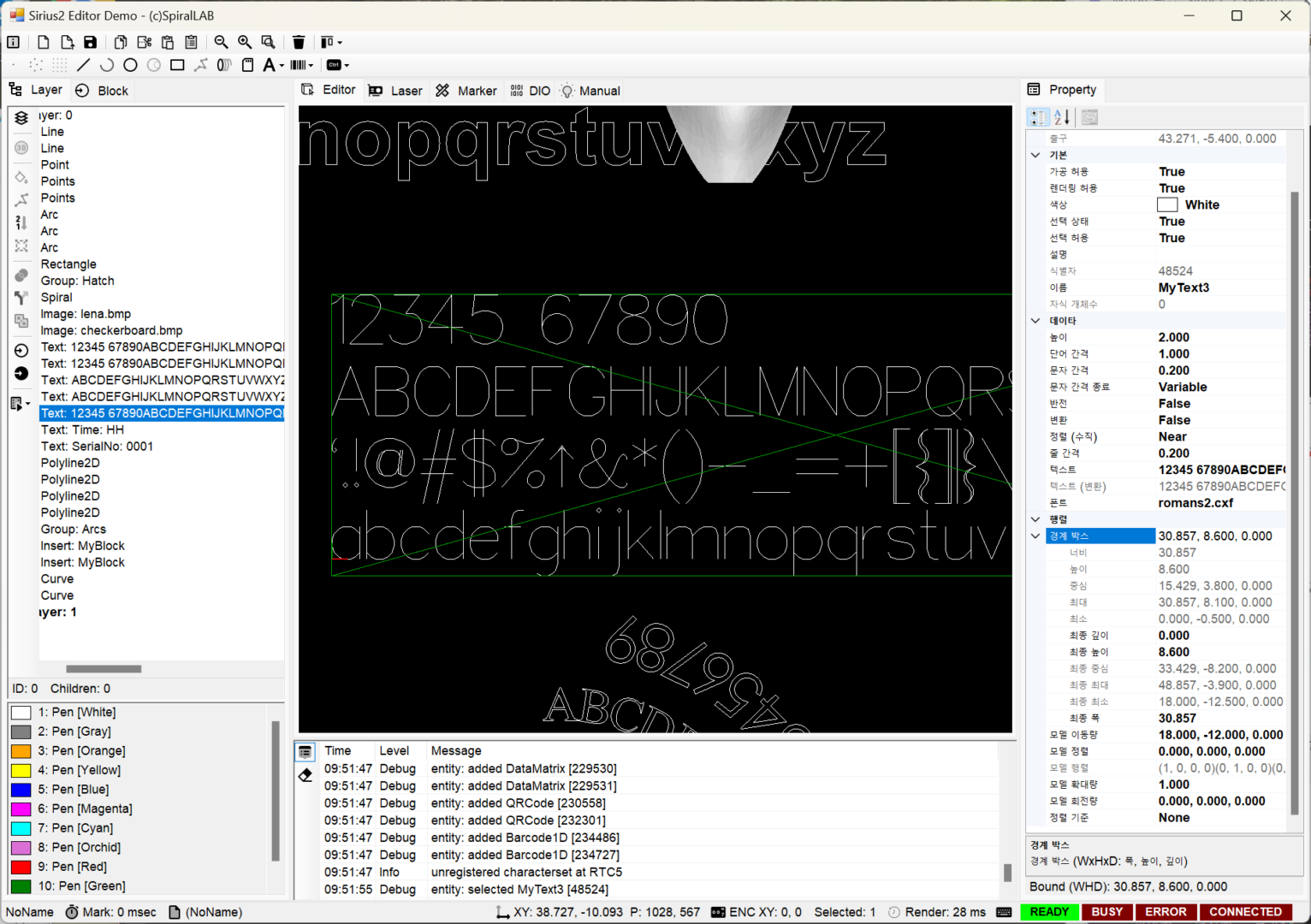This screenshot has height=924, width=1311.
Task: Click the Save document icon
Action: pyautogui.click(x=90, y=42)
